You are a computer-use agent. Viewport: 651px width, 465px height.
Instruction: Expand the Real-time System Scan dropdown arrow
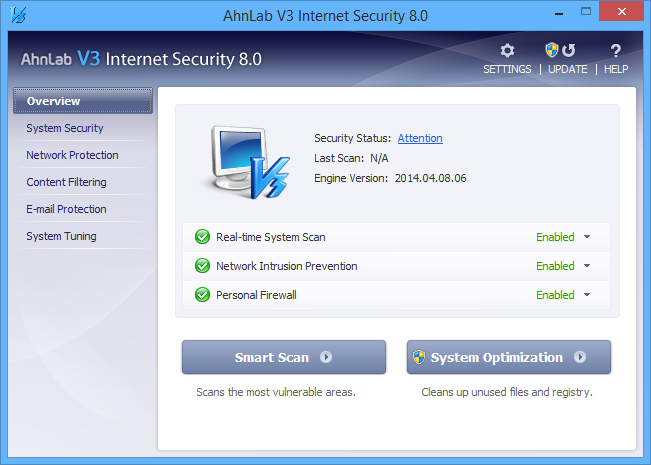pyautogui.click(x=587, y=237)
